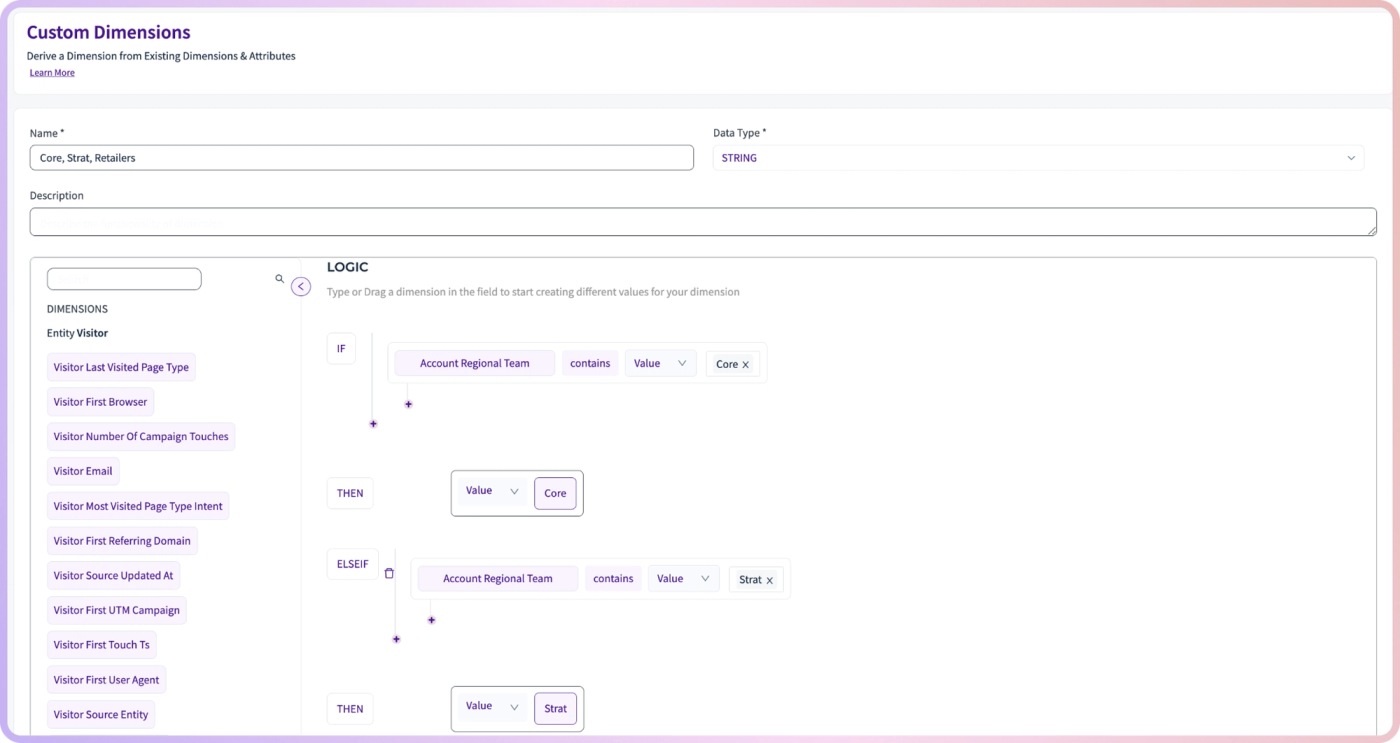Select the Visitor First Referring Domain dimension
Screen dimensions: 1400x743
click(122, 541)
